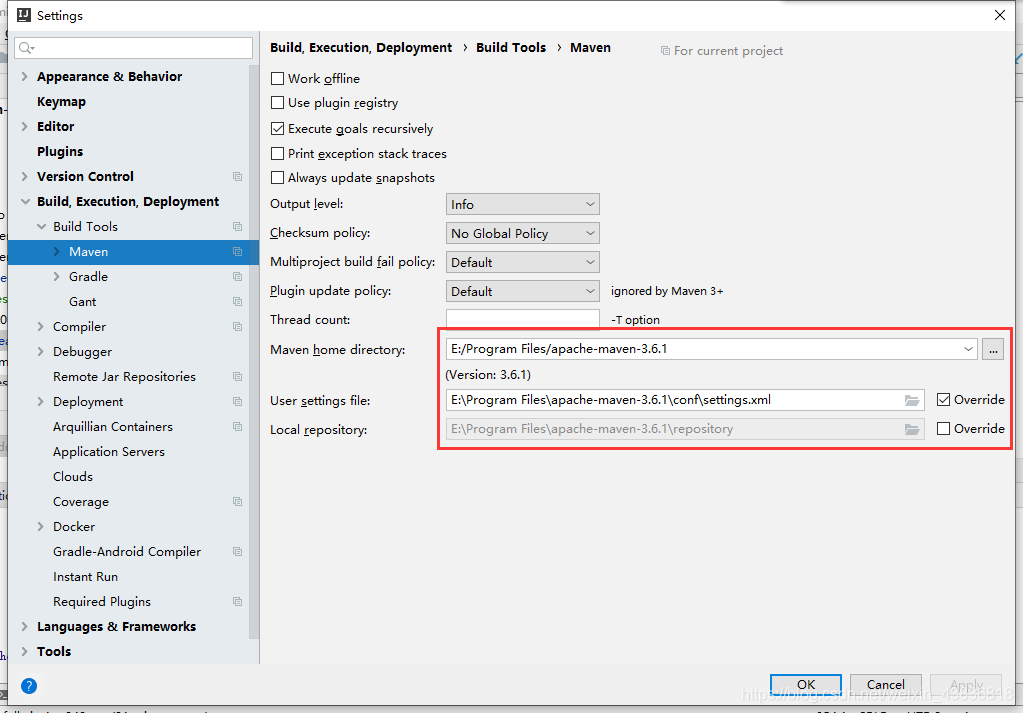Viewport: 1023px width, 713px height.
Task: Expand the Tools tree node
Action: [25, 652]
